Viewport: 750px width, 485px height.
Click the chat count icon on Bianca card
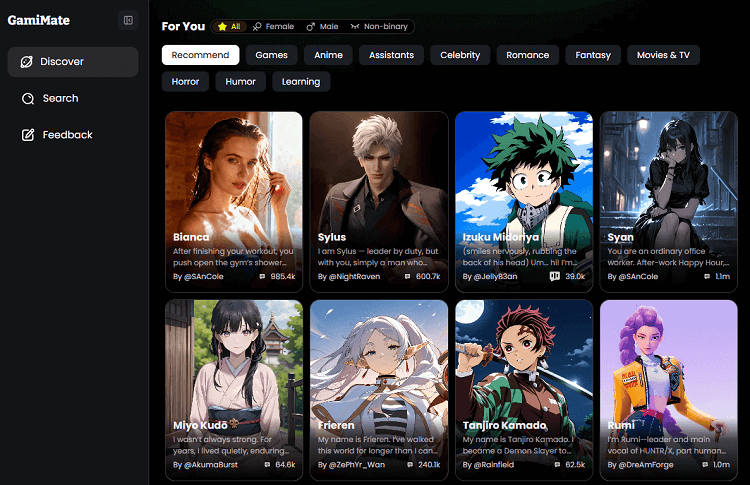[x=262, y=276]
